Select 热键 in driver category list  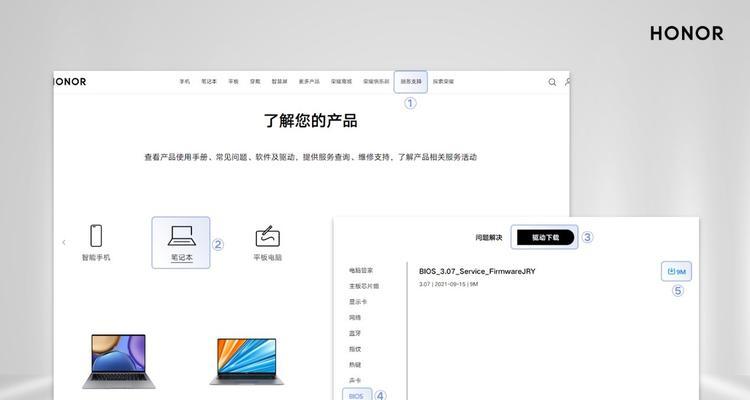click(x=355, y=365)
